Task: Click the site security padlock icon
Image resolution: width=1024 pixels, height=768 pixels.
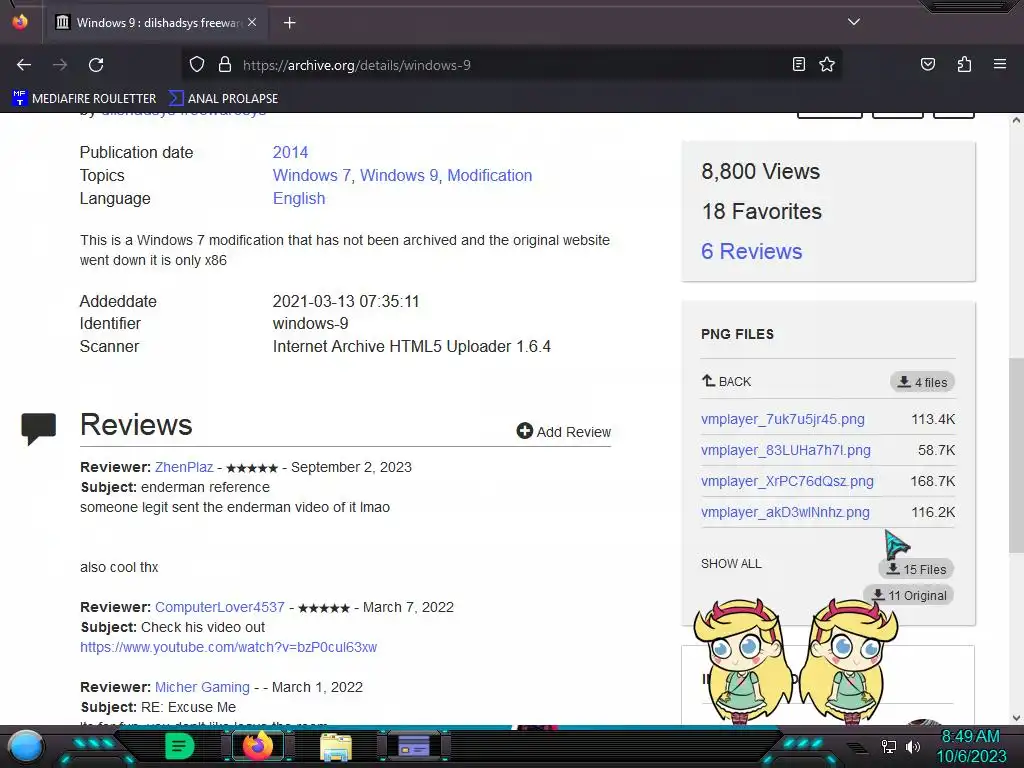Action: point(225,65)
